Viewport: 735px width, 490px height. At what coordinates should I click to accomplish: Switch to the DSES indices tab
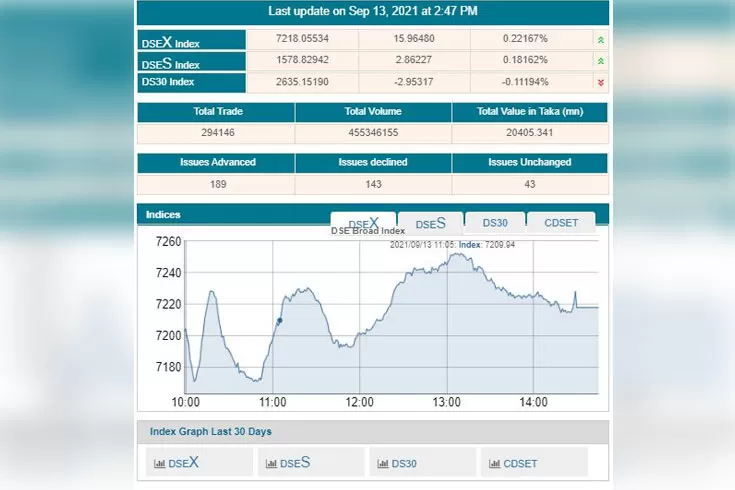coord(430,223)
